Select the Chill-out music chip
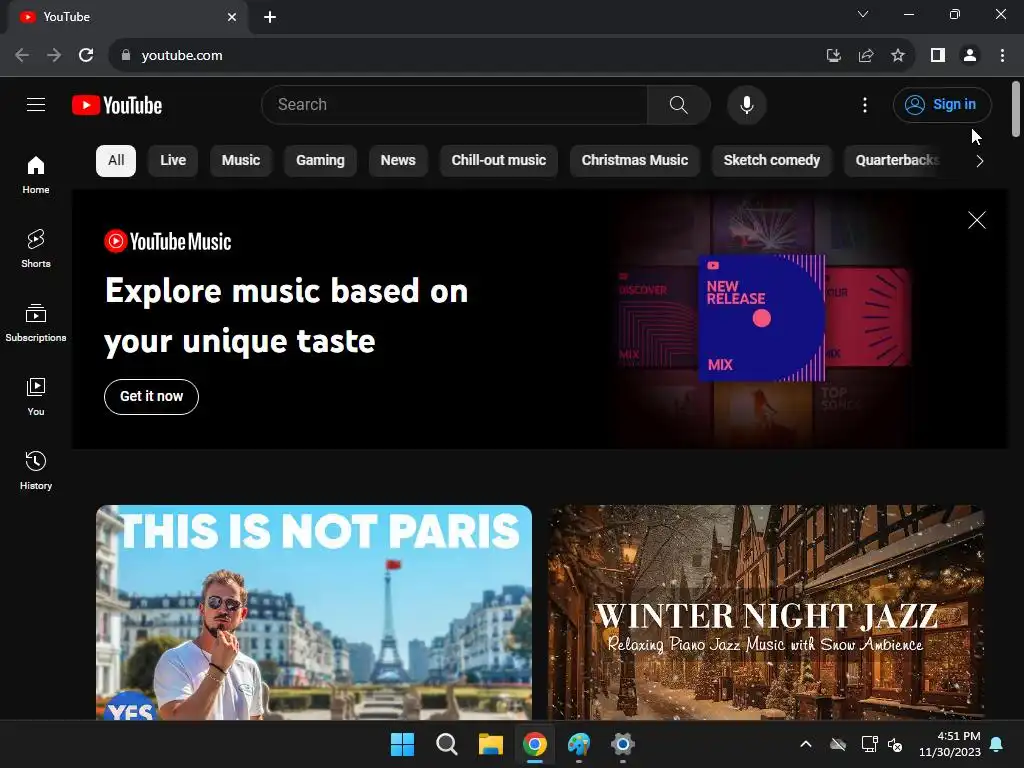1024x768 pixels. click(x=499, y=161)
